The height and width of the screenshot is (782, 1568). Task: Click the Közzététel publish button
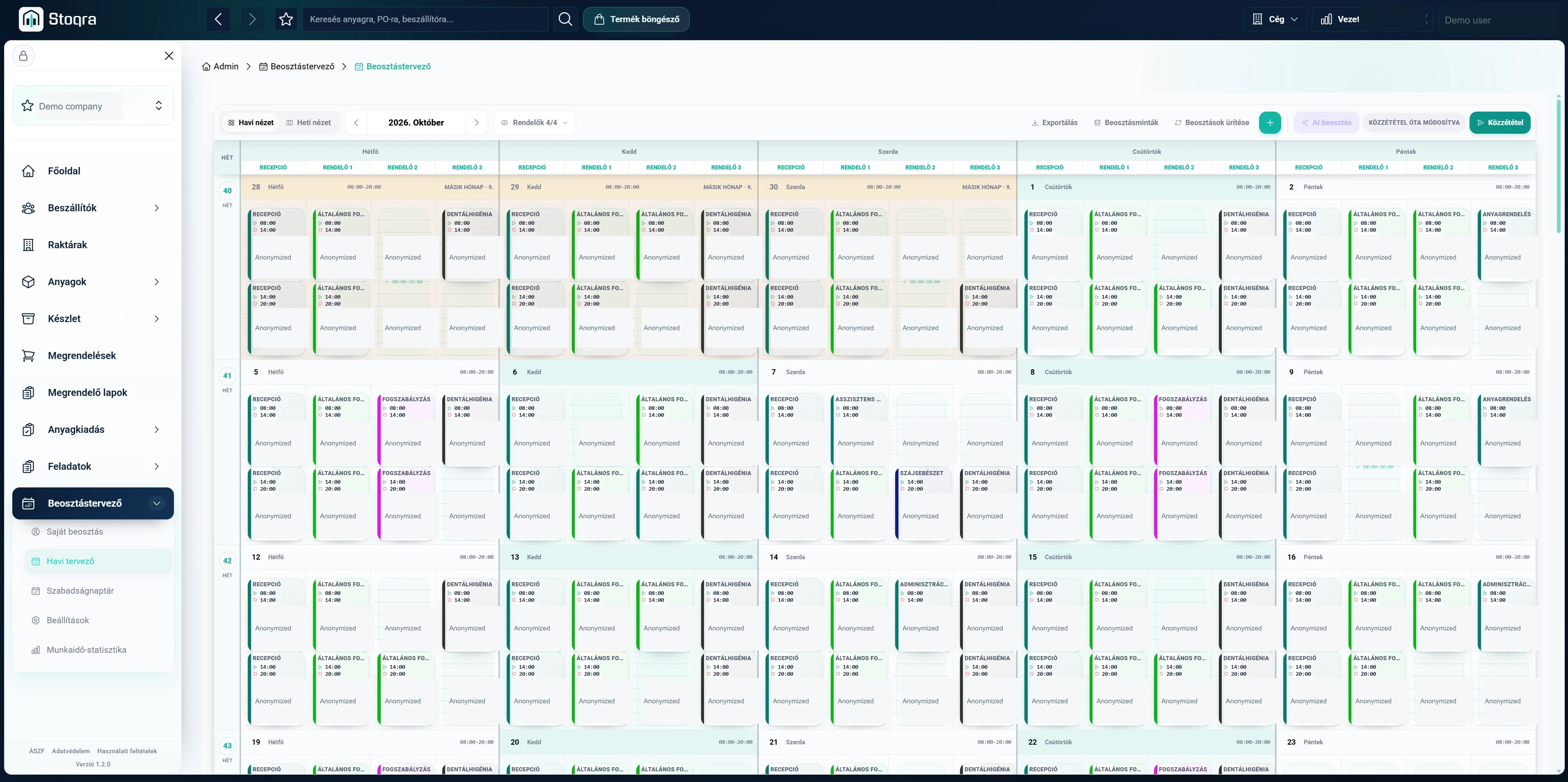1500,122
